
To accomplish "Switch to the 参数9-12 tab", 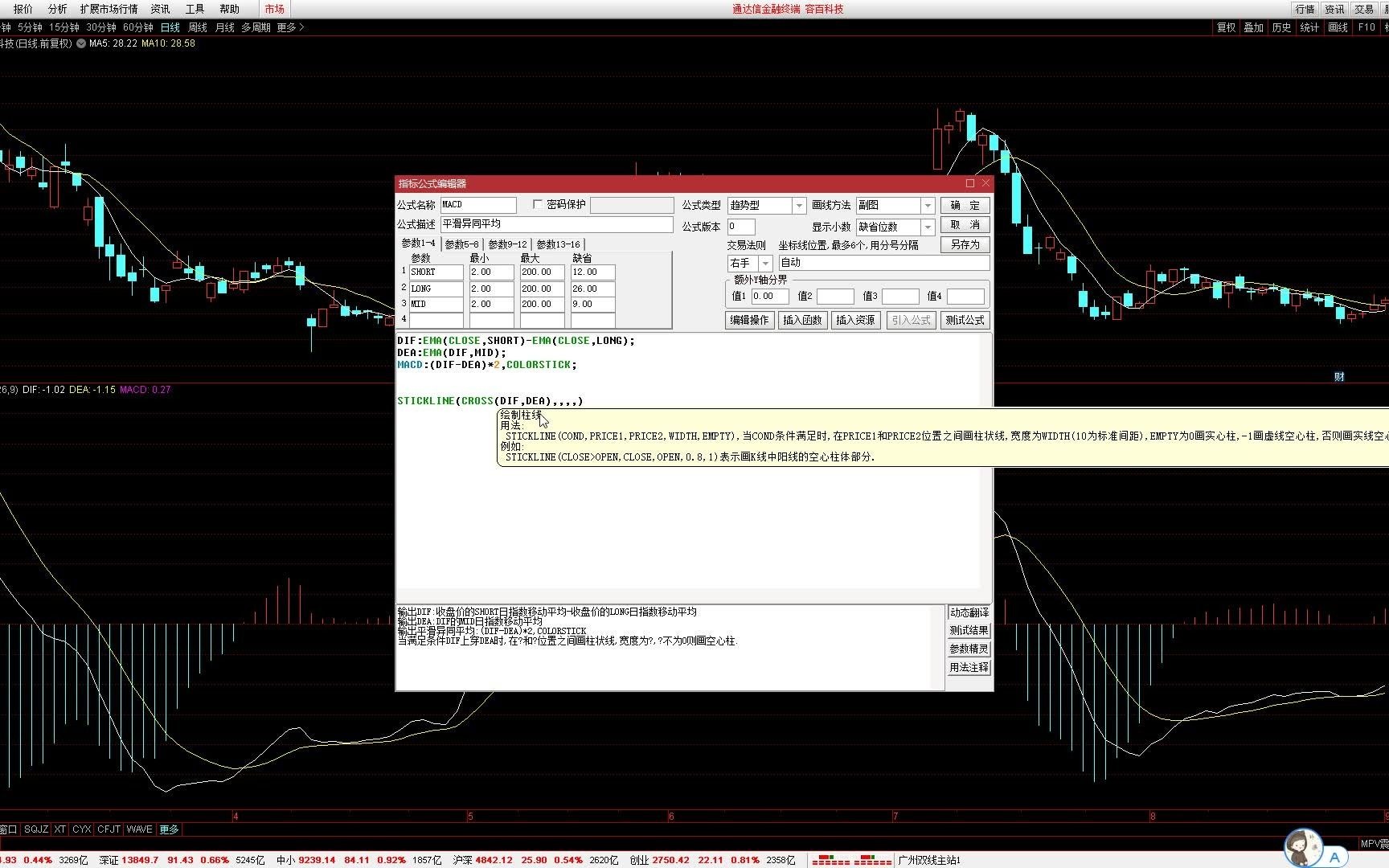I will pos(508,244).
